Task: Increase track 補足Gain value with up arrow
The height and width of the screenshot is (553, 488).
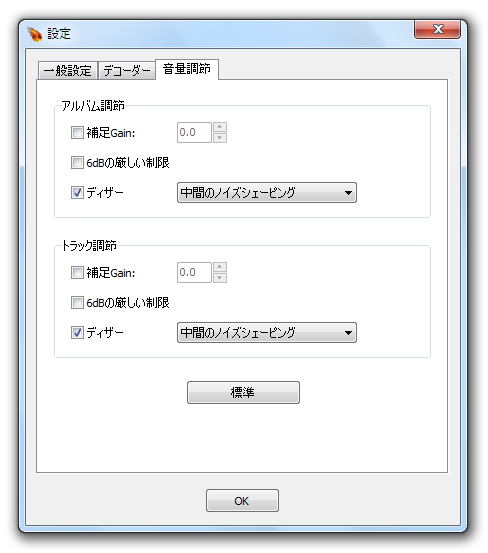Action: pos(220,267)
